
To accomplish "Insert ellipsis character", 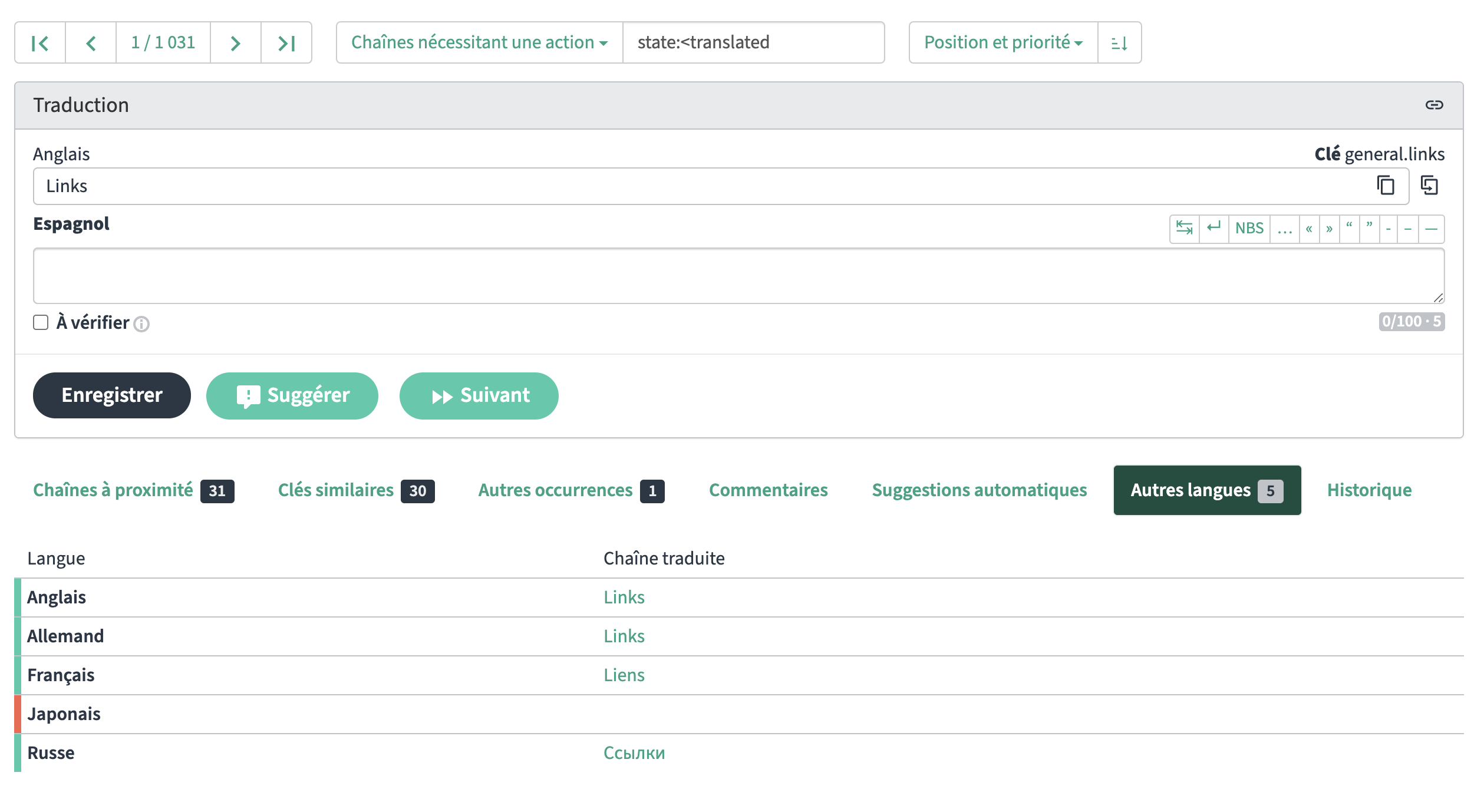I will (x=1285, y=228).
